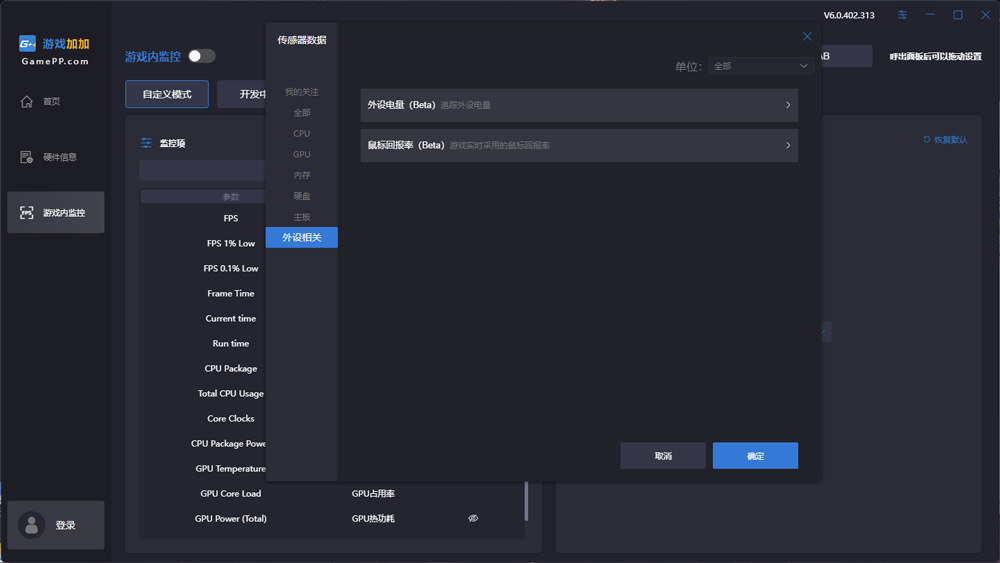The height and width of the screenshot is (563, 1000).
Task: Close the sensor data dialog
Action: coord(807,37)
